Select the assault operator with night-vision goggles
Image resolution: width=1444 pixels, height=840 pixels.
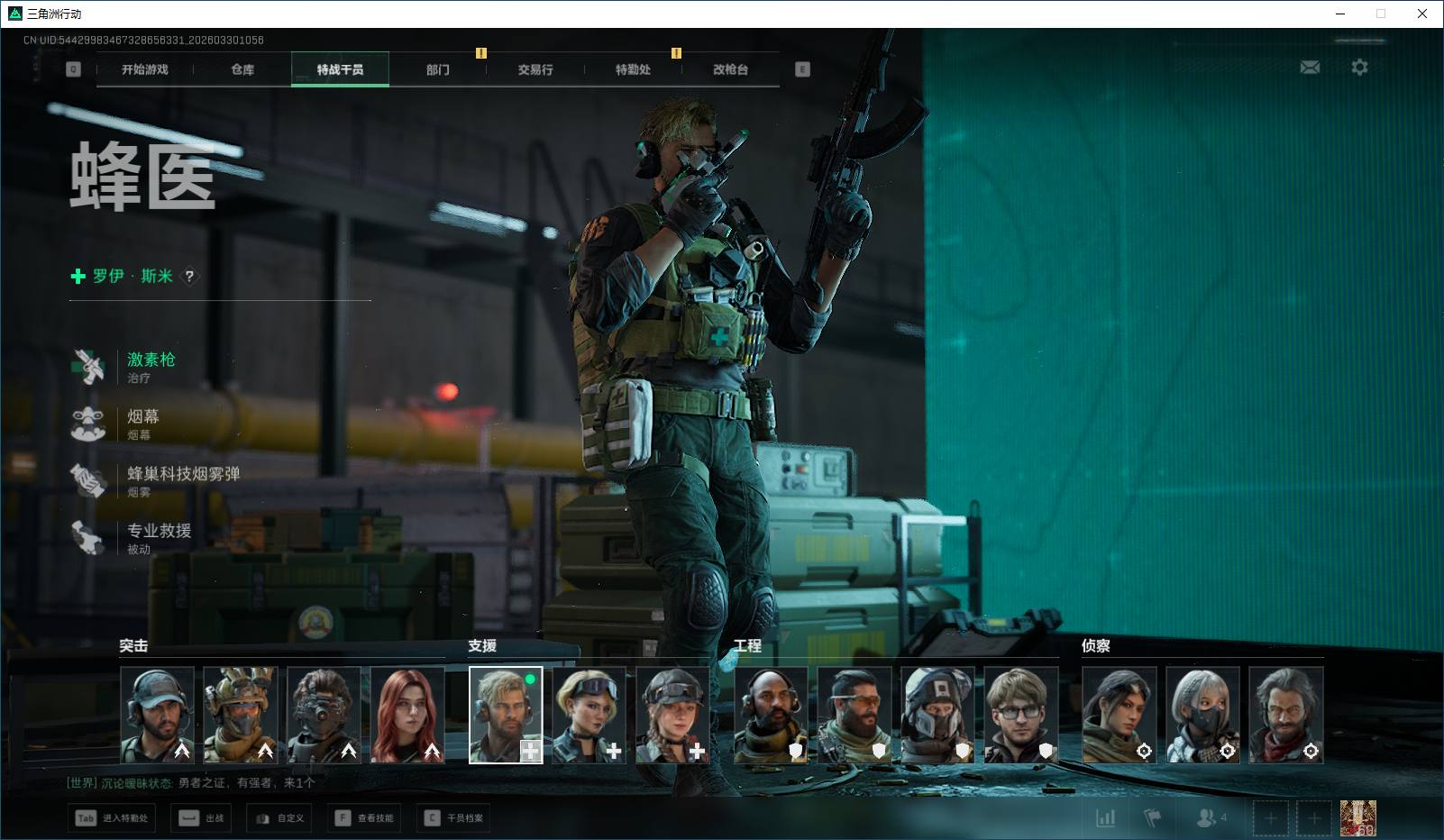[324, 716]
